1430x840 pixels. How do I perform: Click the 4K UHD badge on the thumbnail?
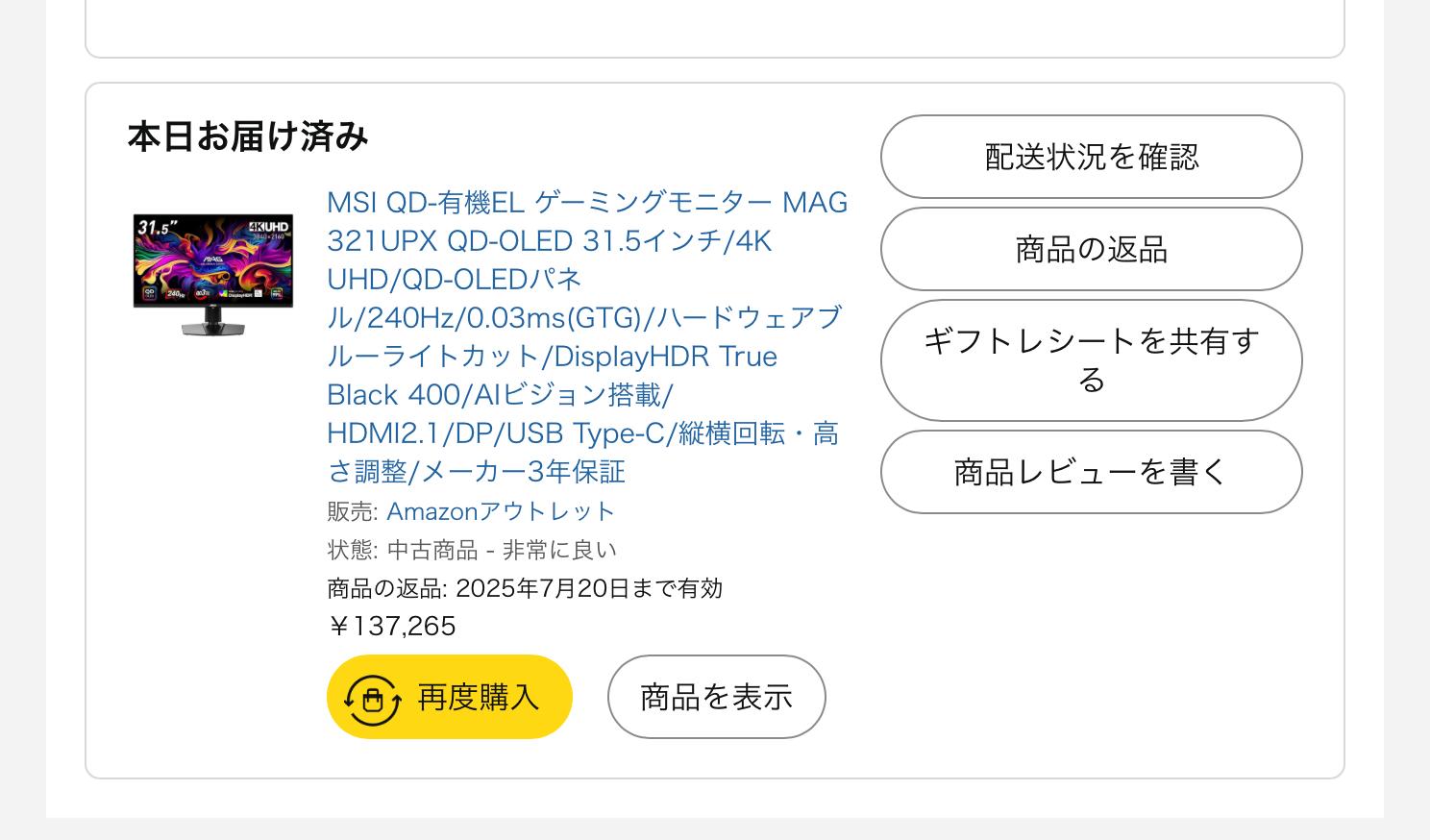(270, 227)
